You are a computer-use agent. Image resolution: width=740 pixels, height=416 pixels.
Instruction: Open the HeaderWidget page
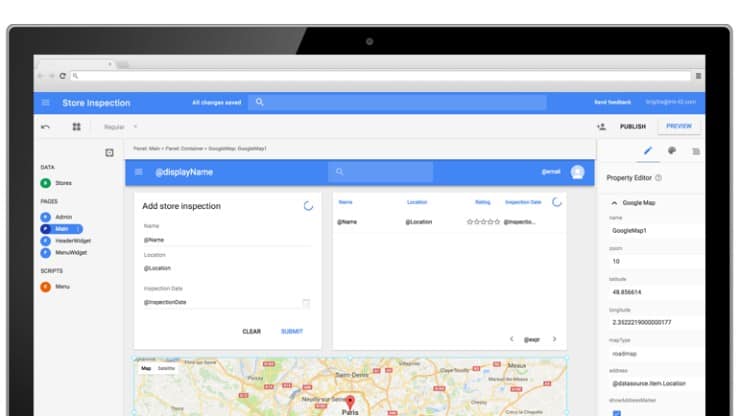coord(66,241)
